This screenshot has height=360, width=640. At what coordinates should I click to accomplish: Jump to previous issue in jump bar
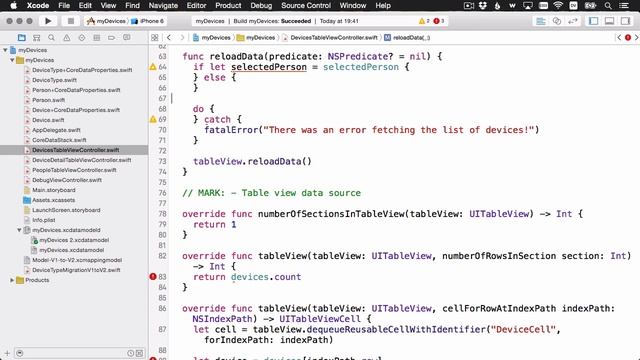619,38
